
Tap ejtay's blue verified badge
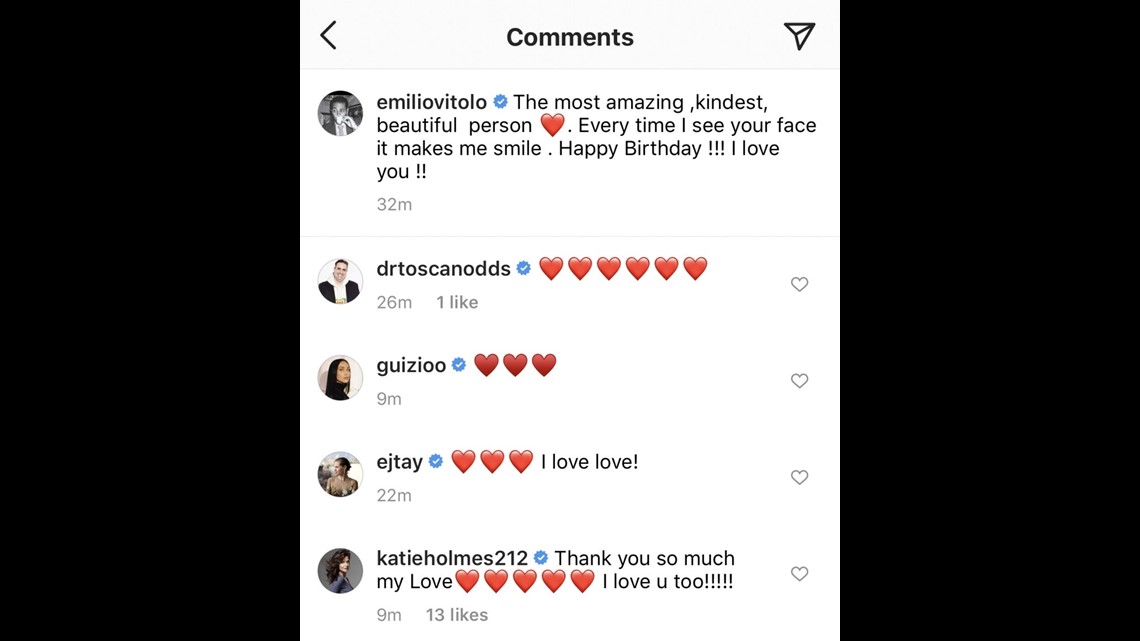pos(434,461)
